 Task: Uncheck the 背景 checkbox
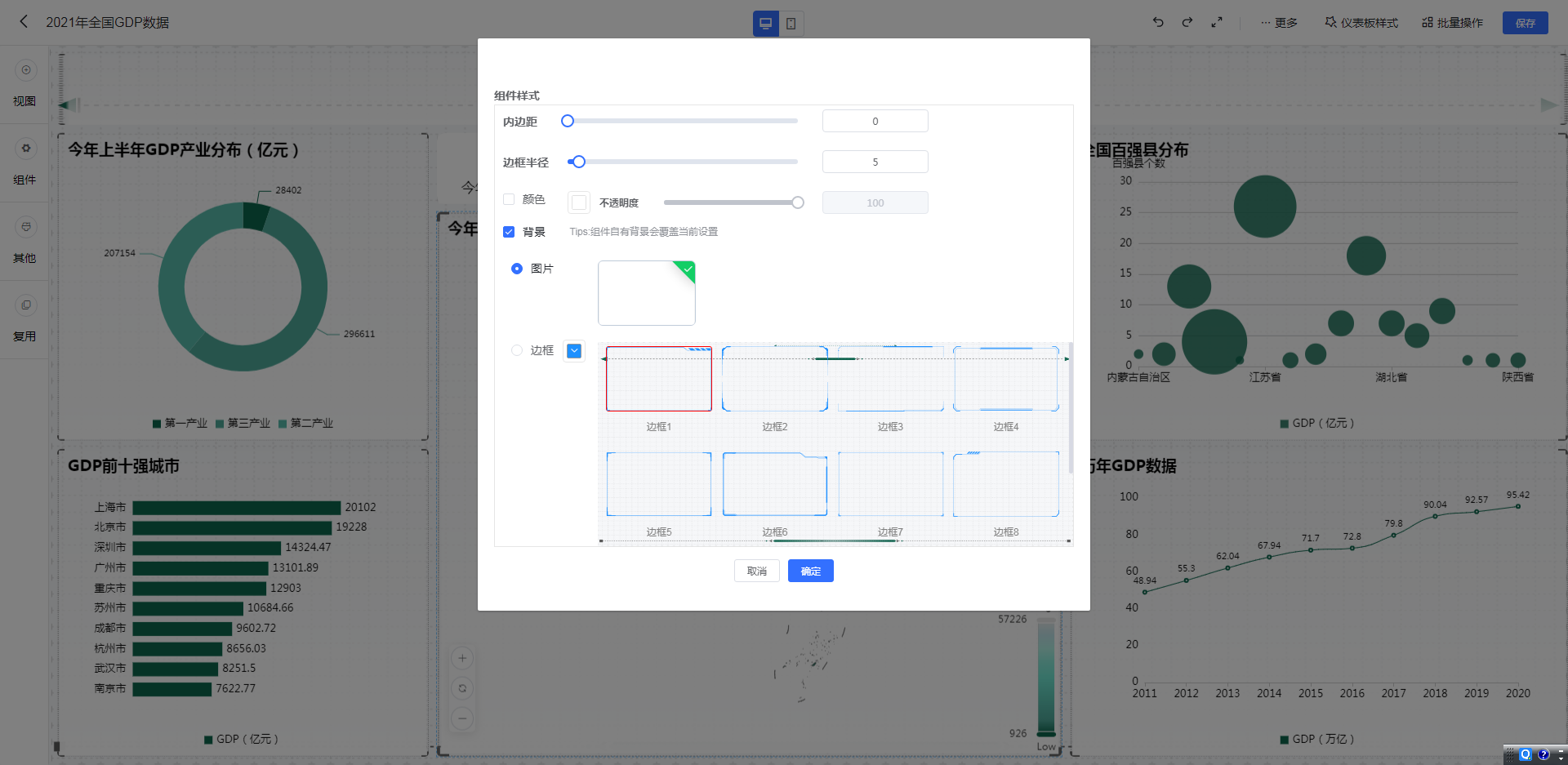[x=509, y=232]
